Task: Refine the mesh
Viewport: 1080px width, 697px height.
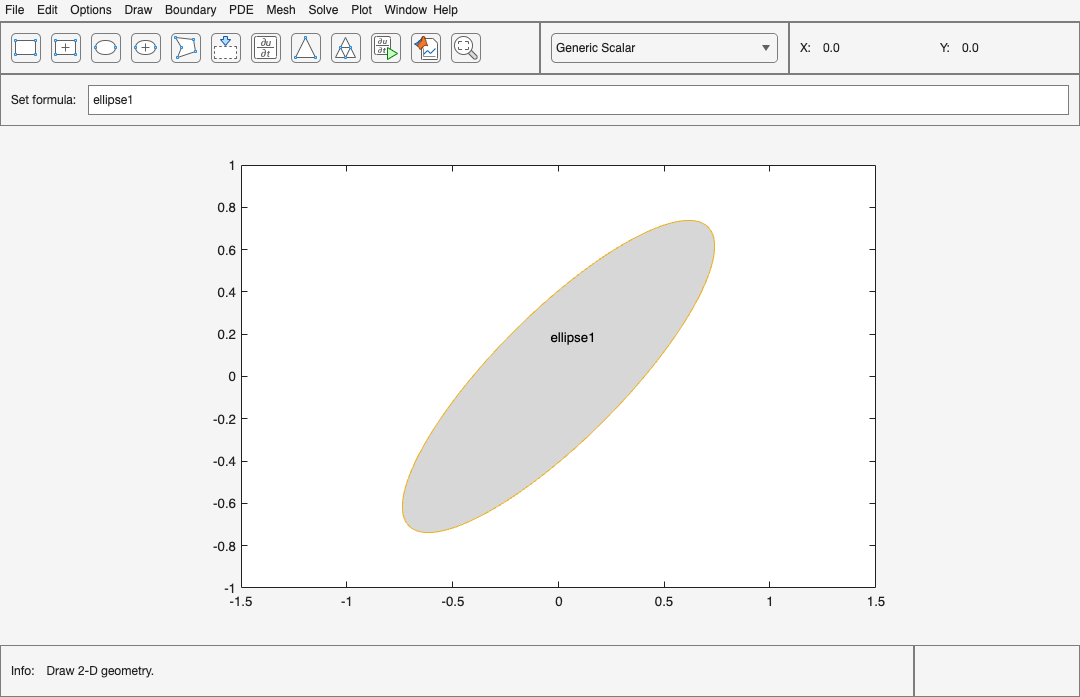Action: coord(345,47)
